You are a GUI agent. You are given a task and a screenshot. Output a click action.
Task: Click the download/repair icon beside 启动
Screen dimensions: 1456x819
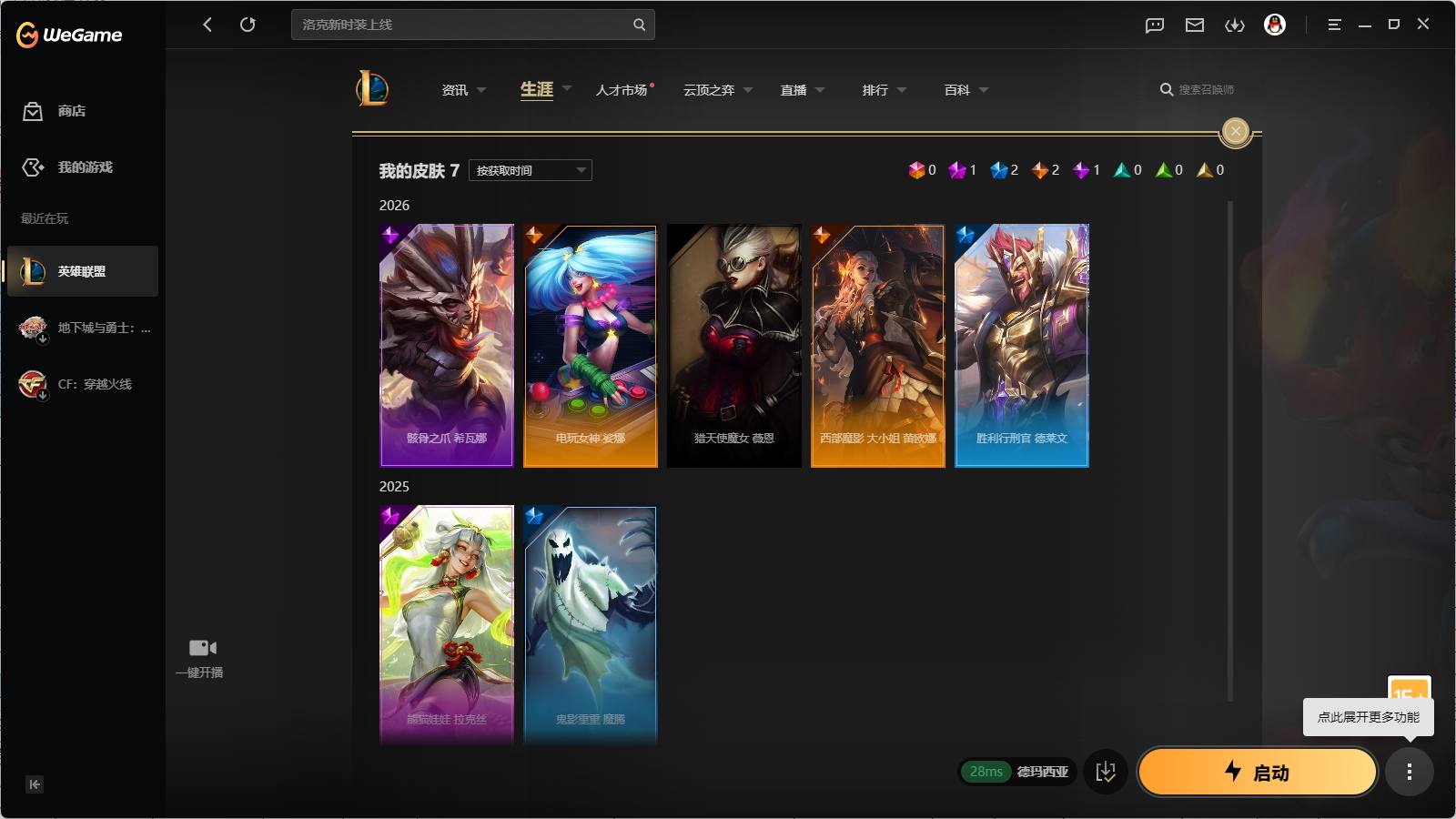coord(1106,772)
